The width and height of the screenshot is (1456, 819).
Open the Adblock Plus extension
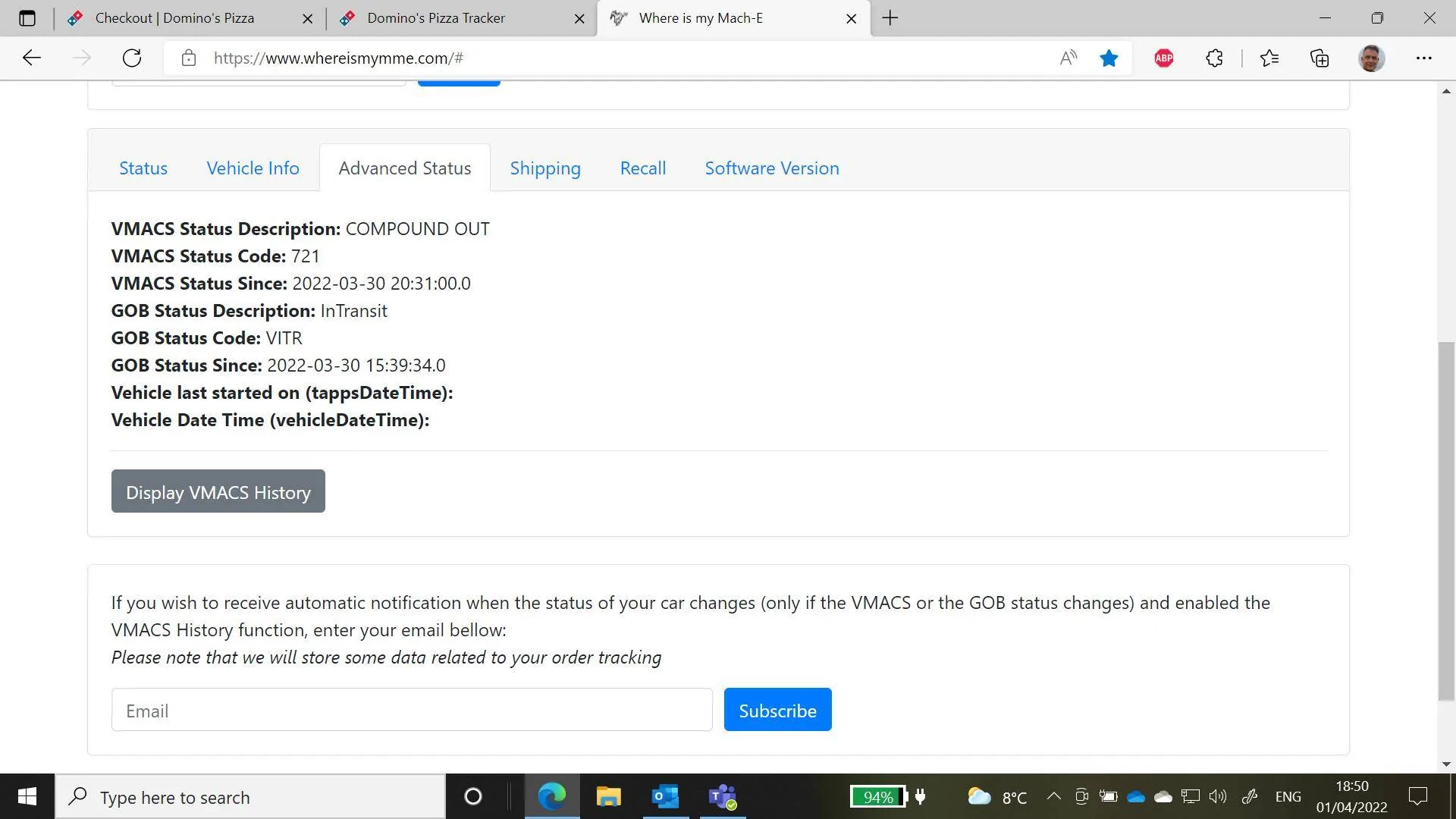[x=1163, y=58]
